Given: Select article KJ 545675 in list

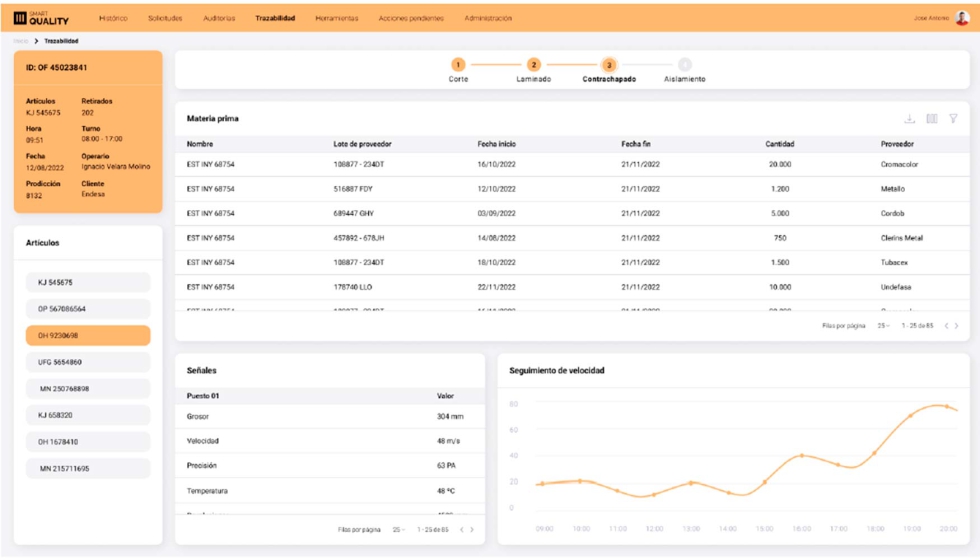Looking at the screenshot, I should 88,283.
